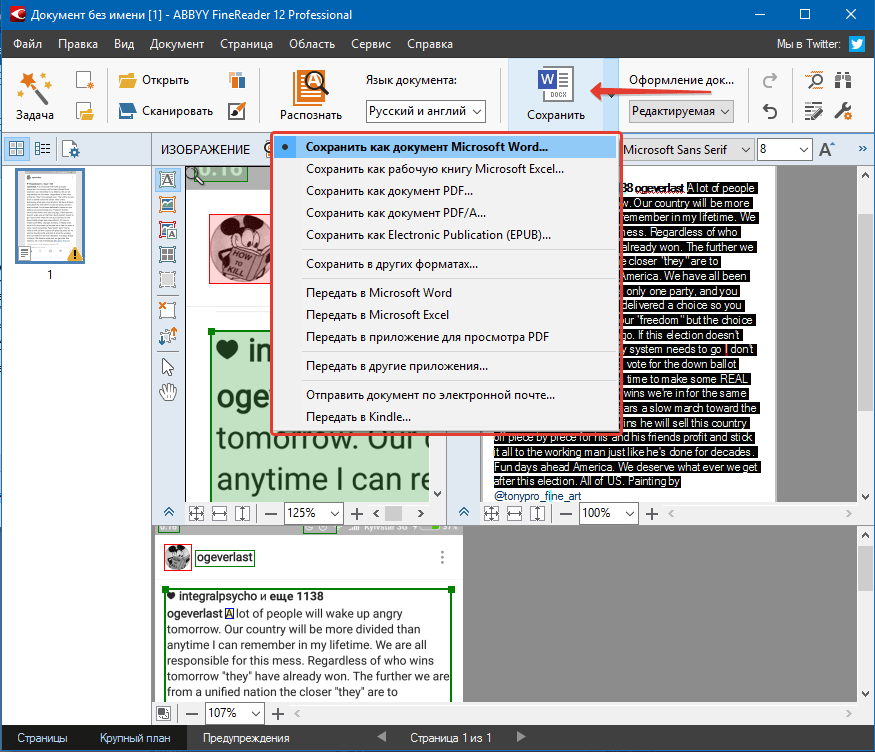The image size is (875, 752).
Task: Select the page 1 thumbnail
Action: [50, 216]
